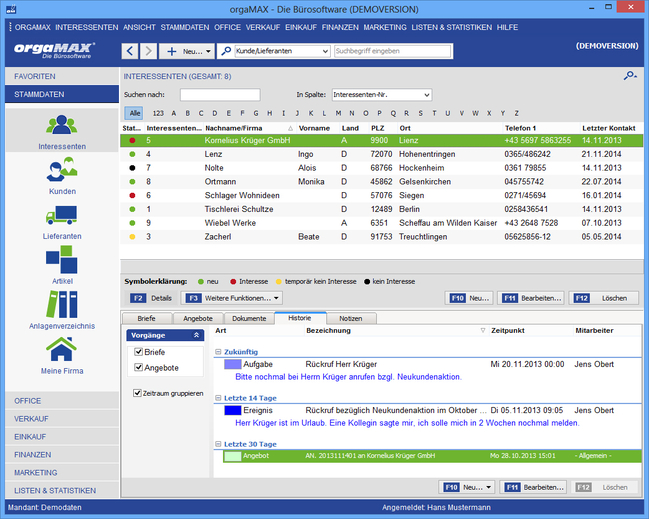
Task: Toggle the Briefe checkbox
Action: tap(138, 352)
